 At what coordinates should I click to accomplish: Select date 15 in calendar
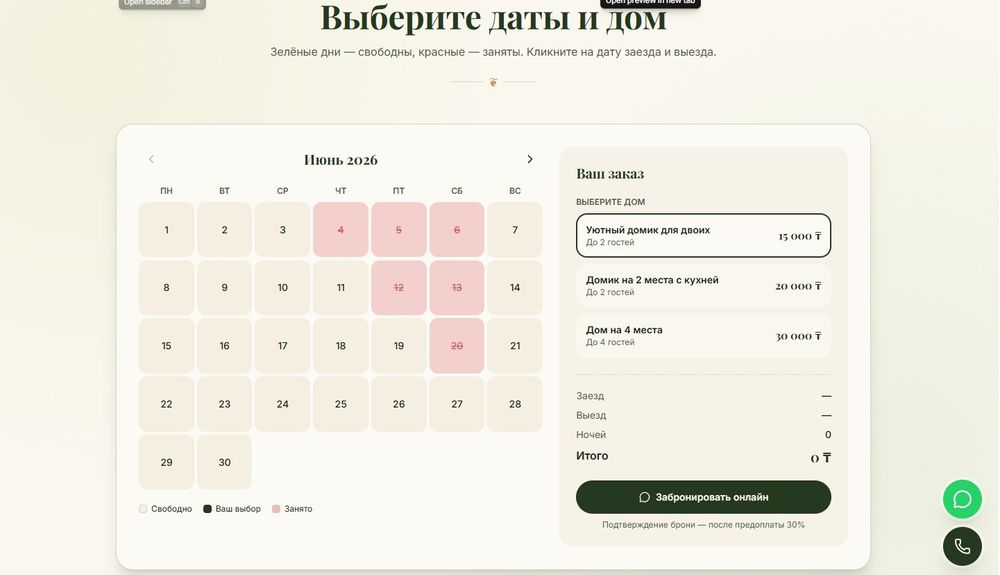(x=166, y=346)
